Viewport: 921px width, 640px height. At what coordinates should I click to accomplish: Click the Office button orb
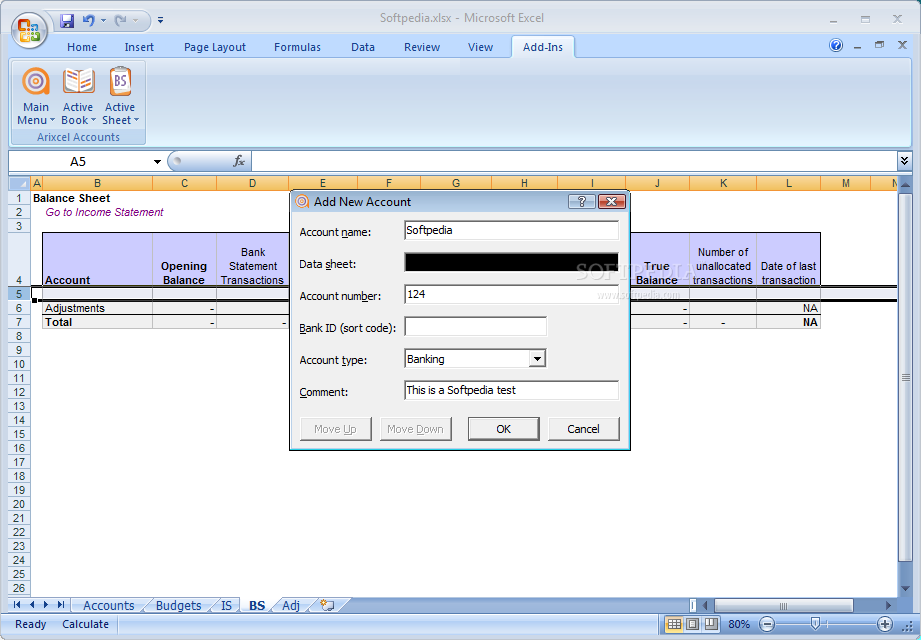29,29
